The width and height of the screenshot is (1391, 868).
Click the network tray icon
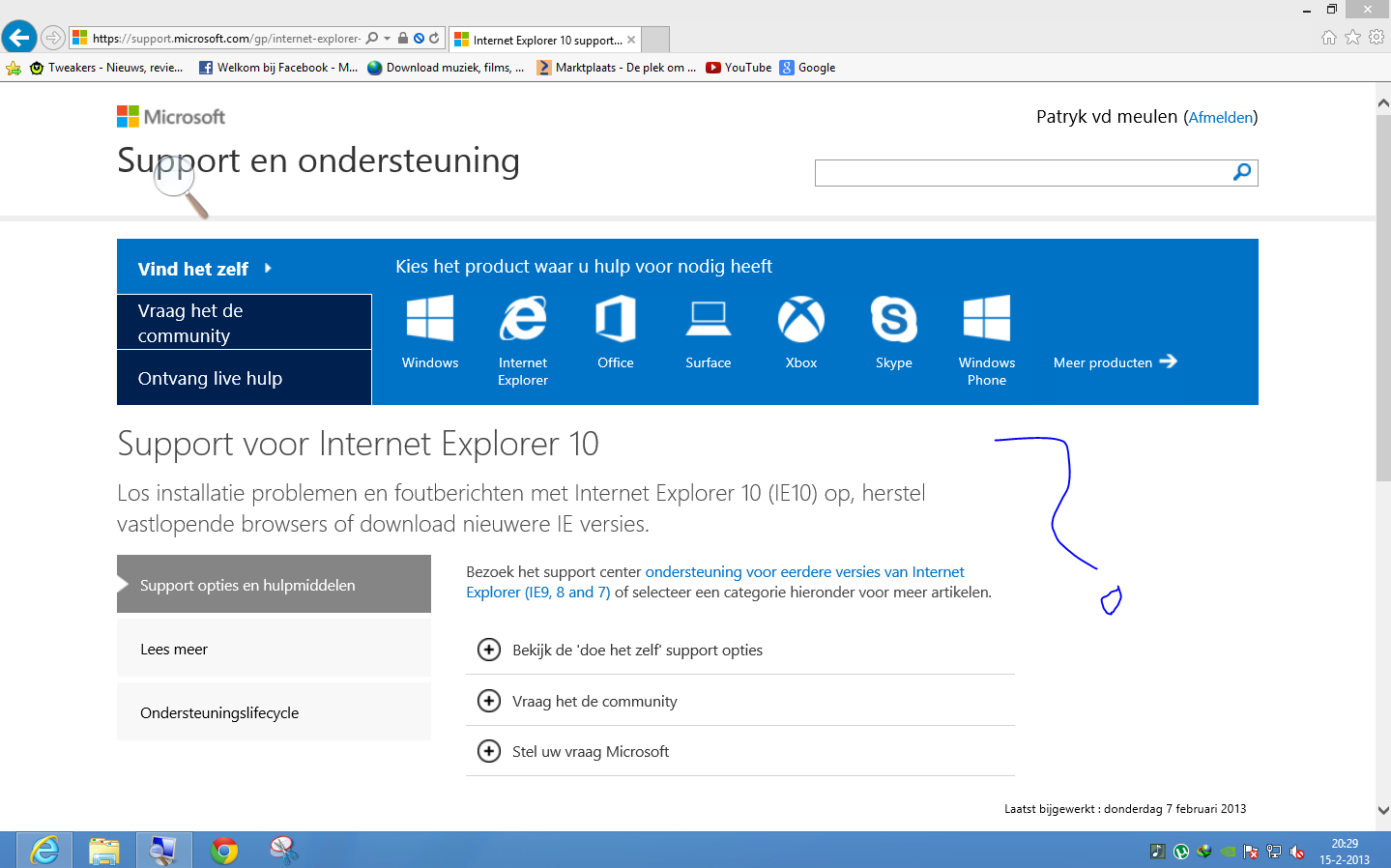tap(1274, 852)
